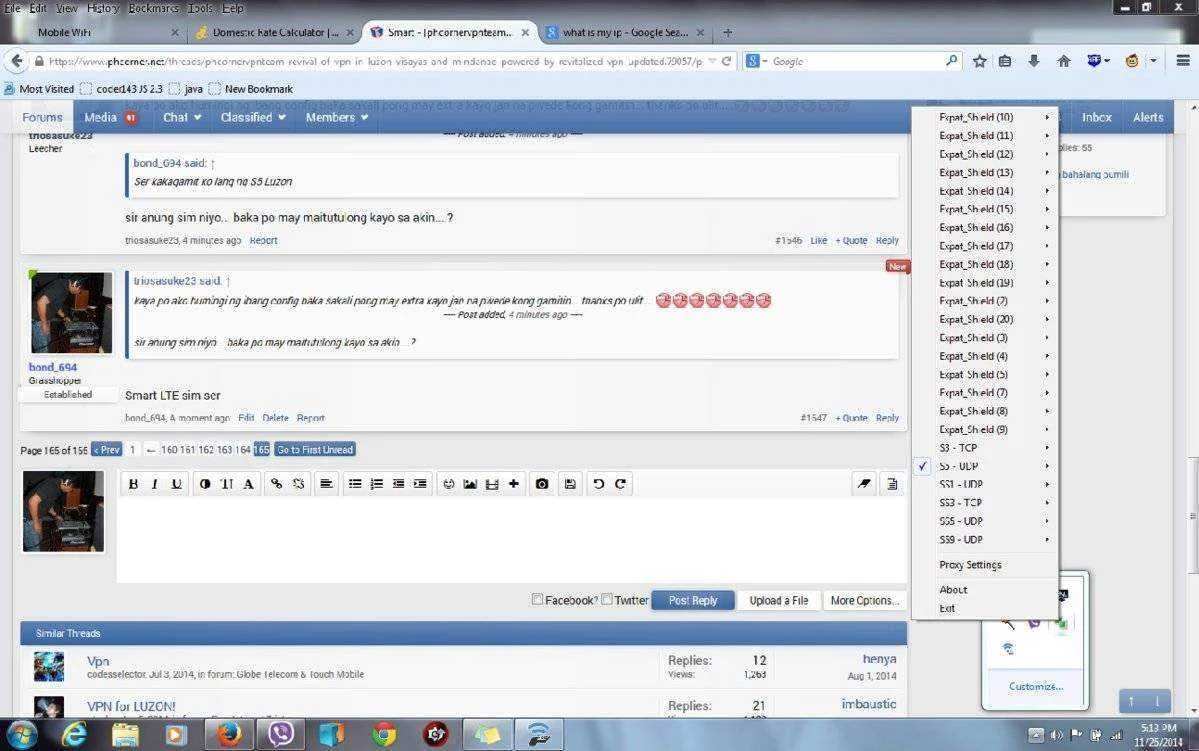Screen dimensions: 1199x751
Task: Undo last edit in editor
Action: pos(599,484)
